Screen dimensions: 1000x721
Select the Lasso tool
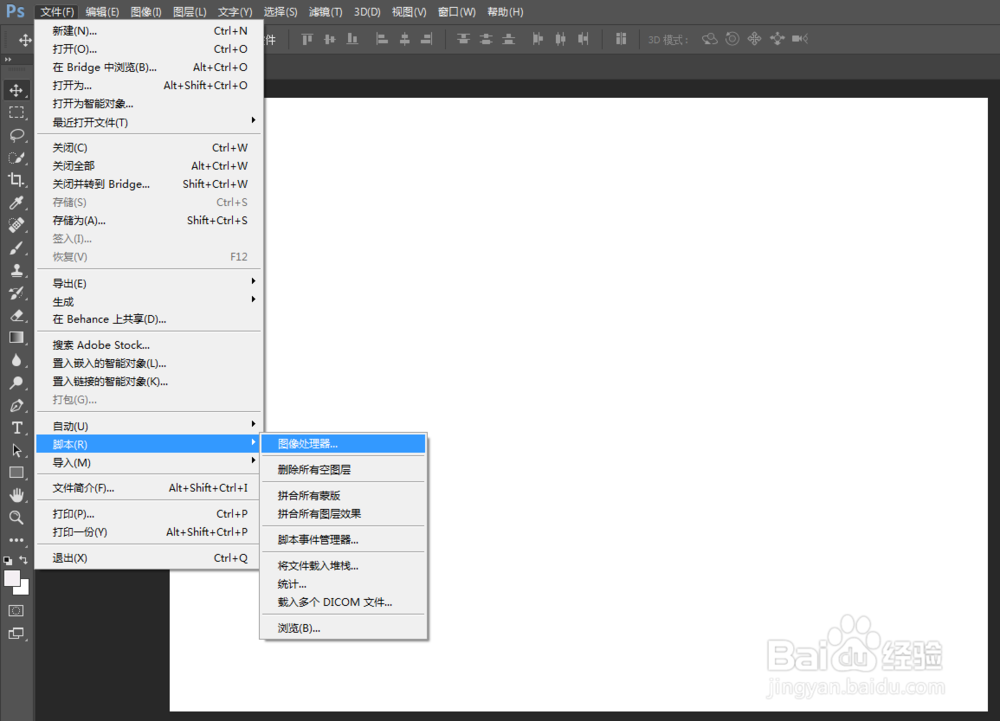(17, 135)
